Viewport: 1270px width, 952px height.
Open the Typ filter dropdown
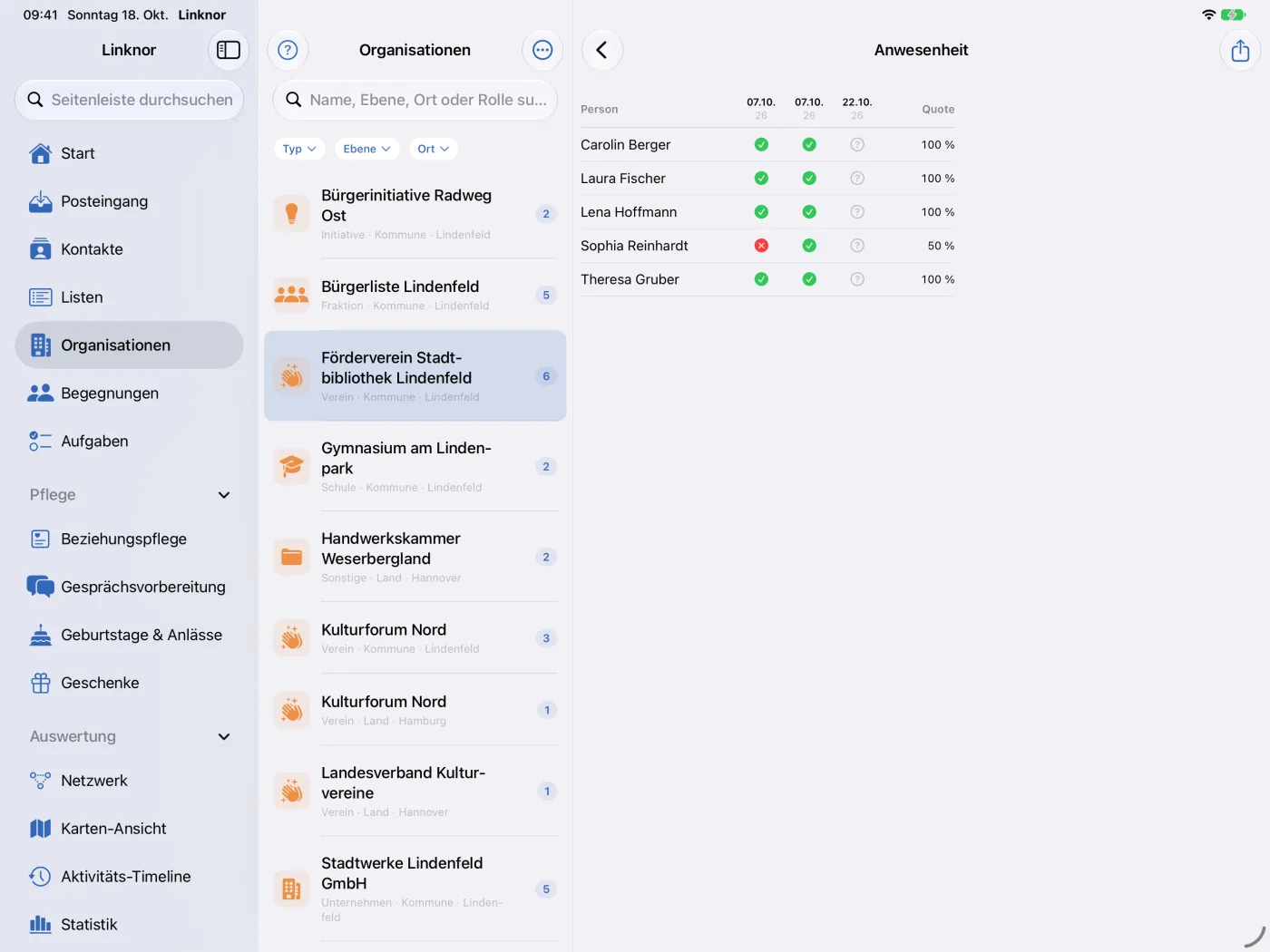[x=299, y=149]
